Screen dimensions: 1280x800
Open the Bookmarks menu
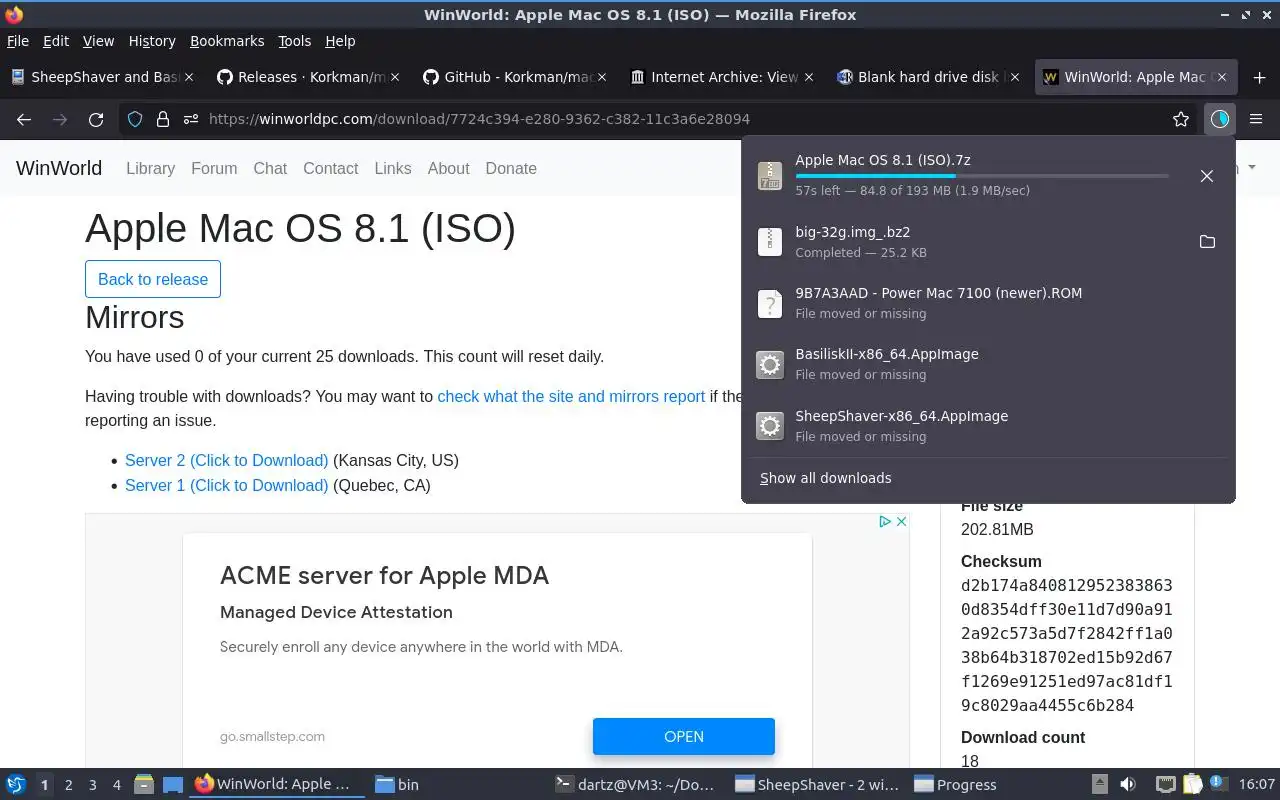point(227,41)
